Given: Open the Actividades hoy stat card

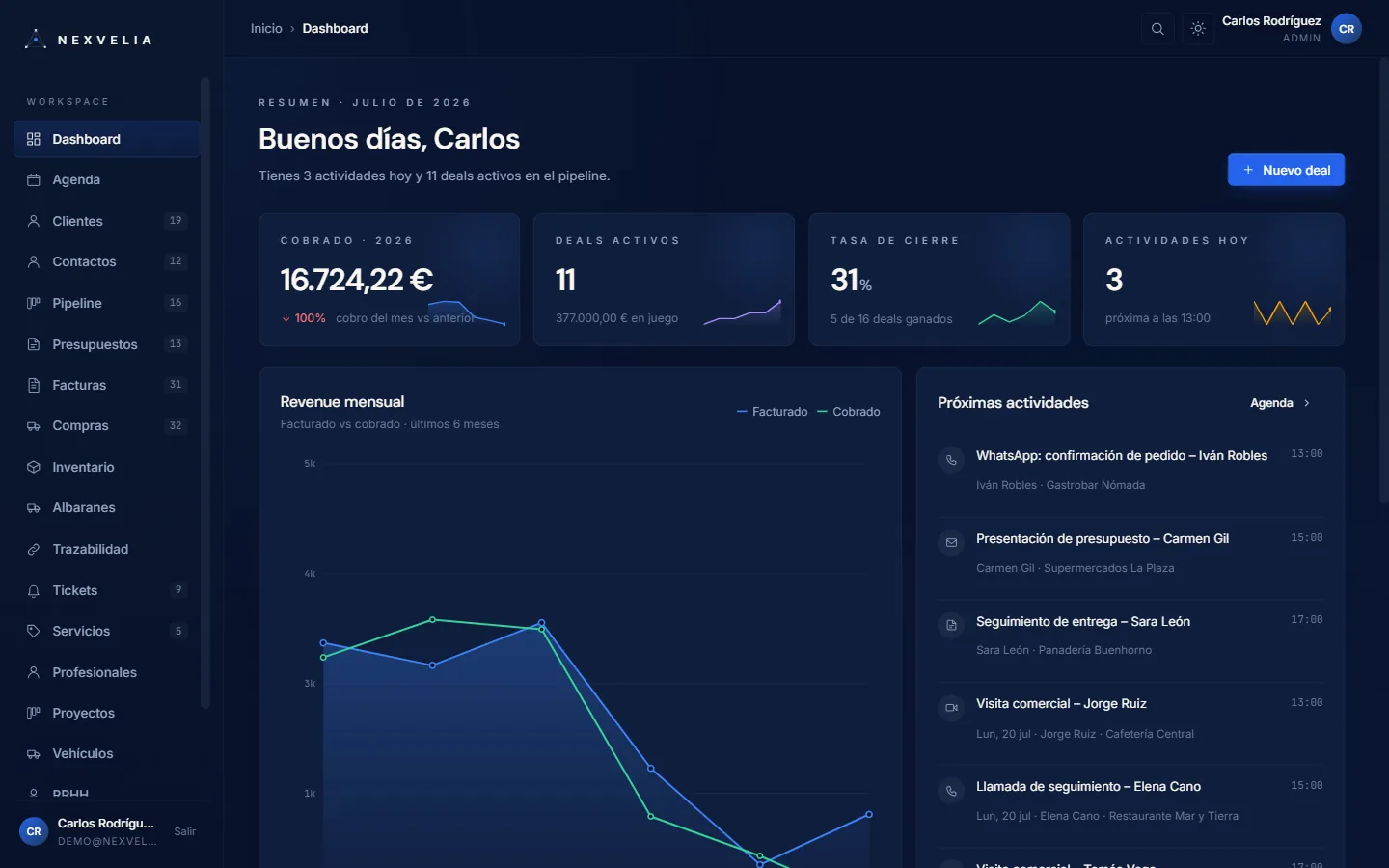Looking at the screenshot, I should [x=1213, y=280].
